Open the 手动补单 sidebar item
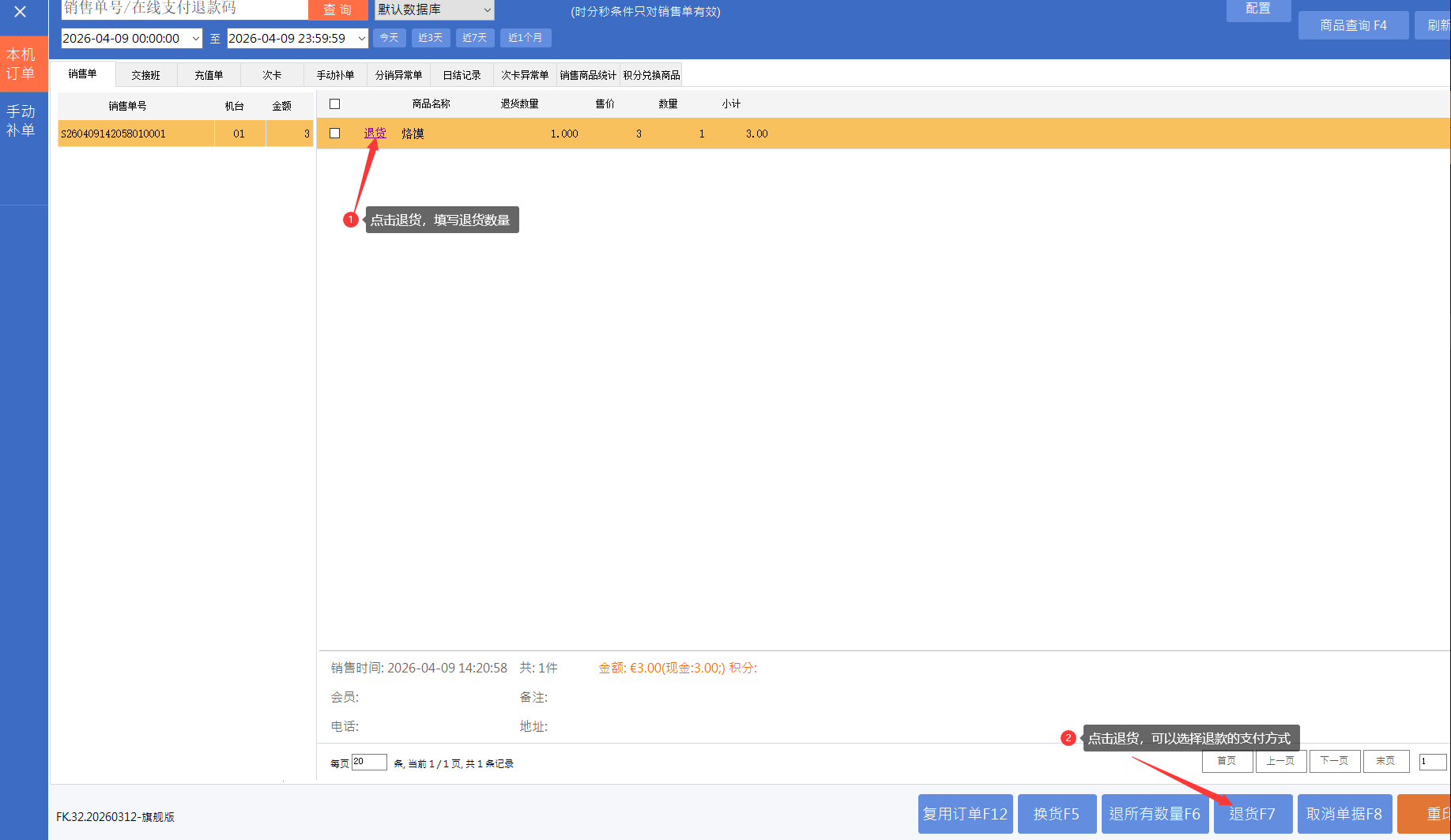 point(21,121)
